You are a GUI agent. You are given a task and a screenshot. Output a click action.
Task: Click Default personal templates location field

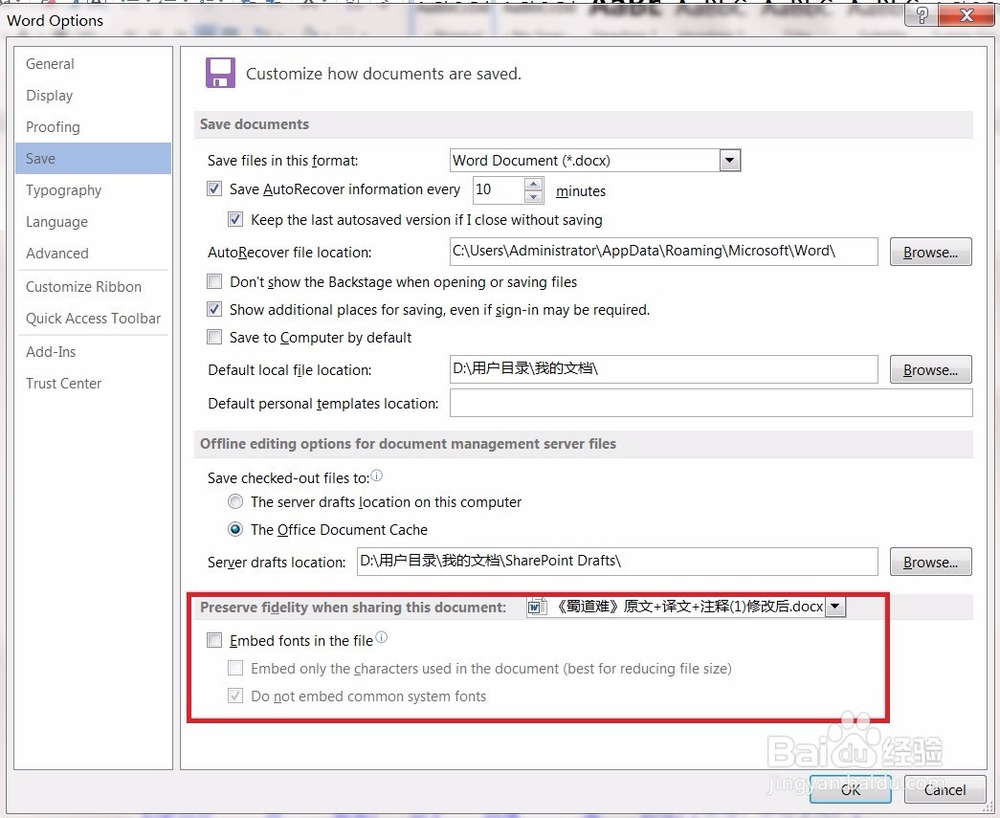(x=711, y=403)
